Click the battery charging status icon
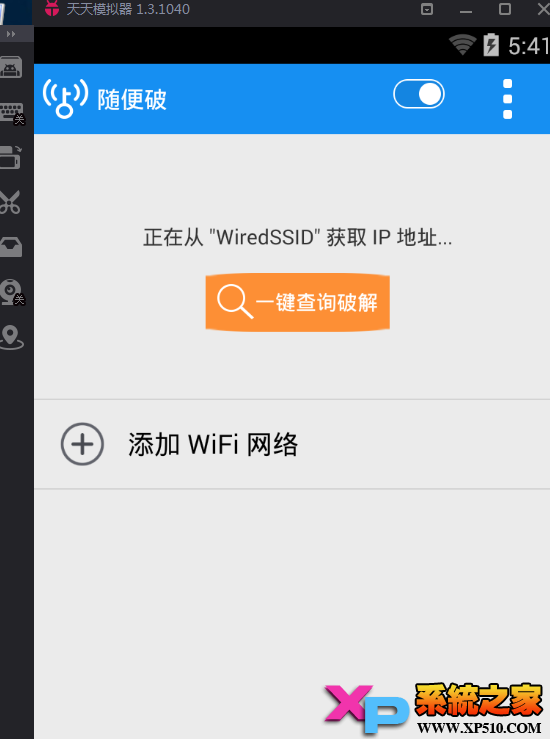The image size is (550, 739). pos(491,45)
